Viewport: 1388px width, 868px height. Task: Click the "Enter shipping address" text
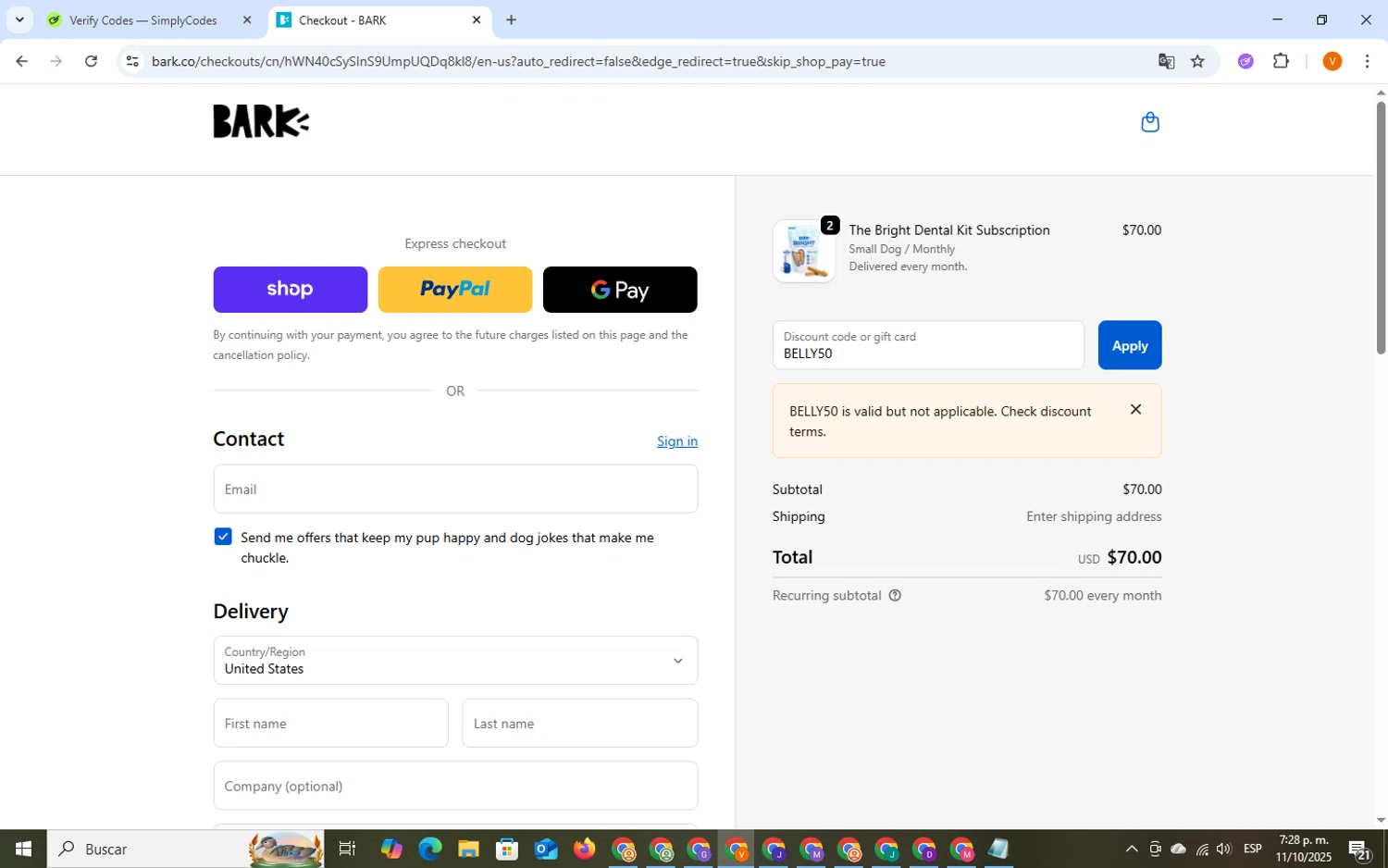1094,516
